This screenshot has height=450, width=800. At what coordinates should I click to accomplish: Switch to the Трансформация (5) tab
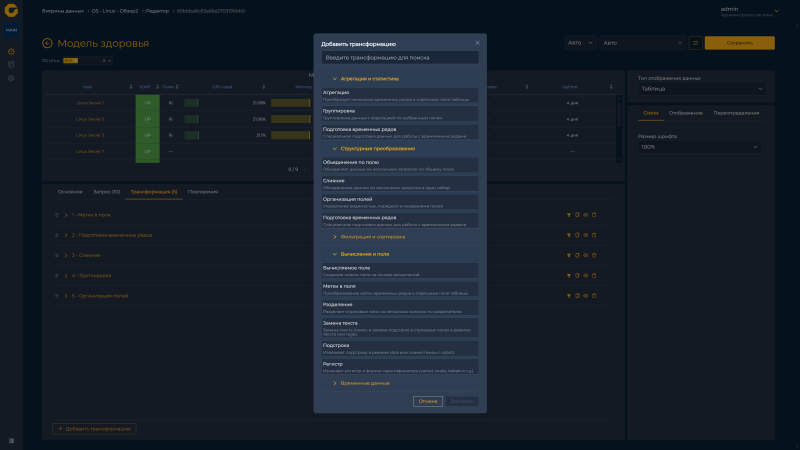[x=154, y=192]
